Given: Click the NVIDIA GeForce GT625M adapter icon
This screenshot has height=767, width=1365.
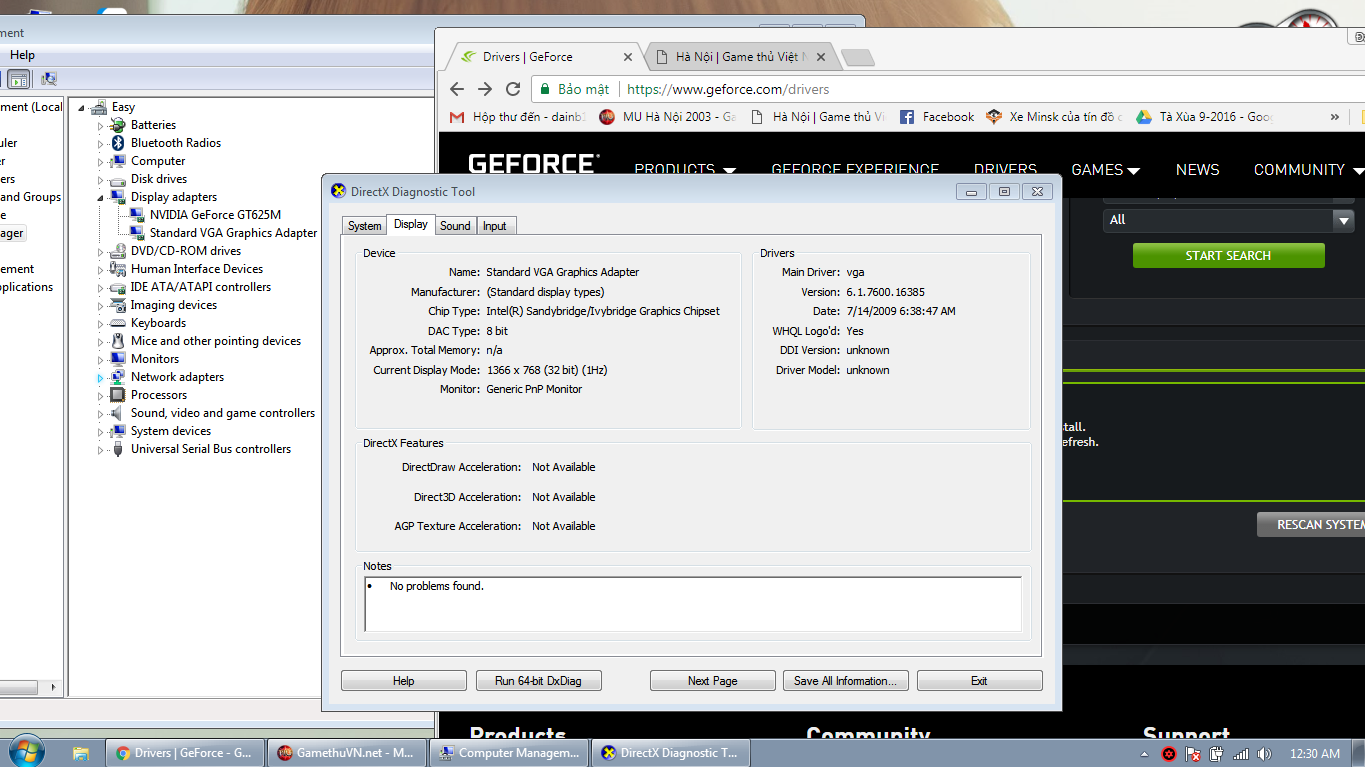Looking at the screenshot, I should 137,215.
